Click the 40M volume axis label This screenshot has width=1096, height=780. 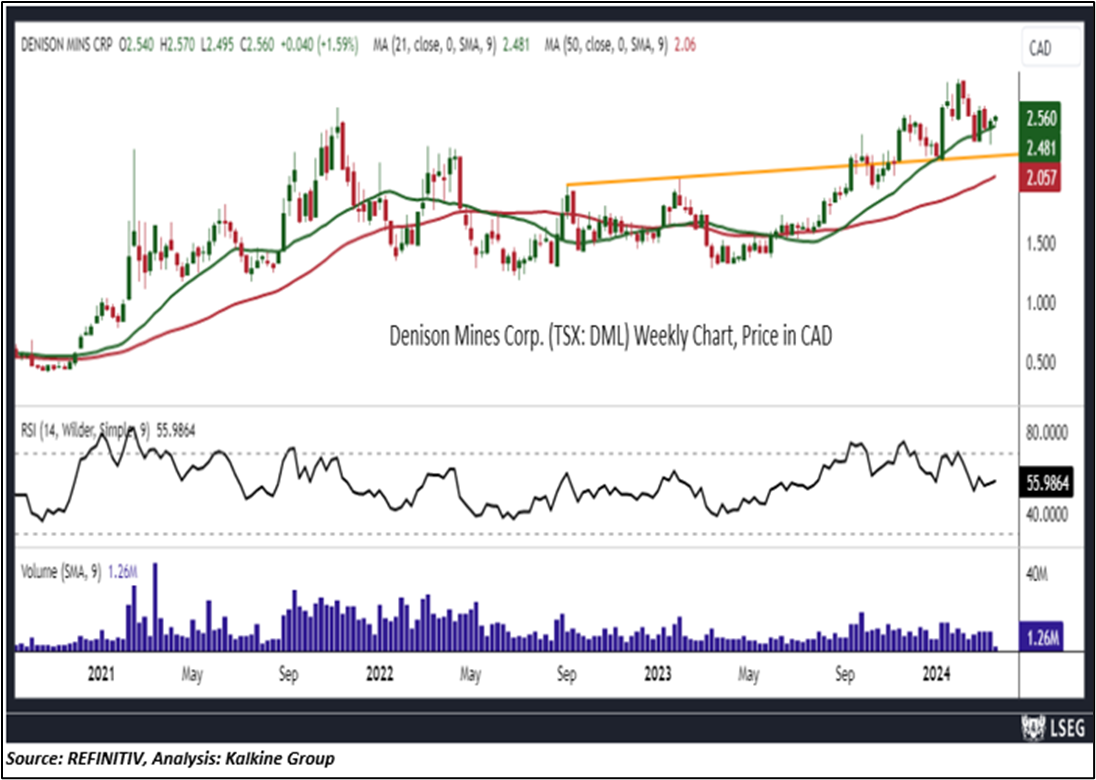(1037, 573)
